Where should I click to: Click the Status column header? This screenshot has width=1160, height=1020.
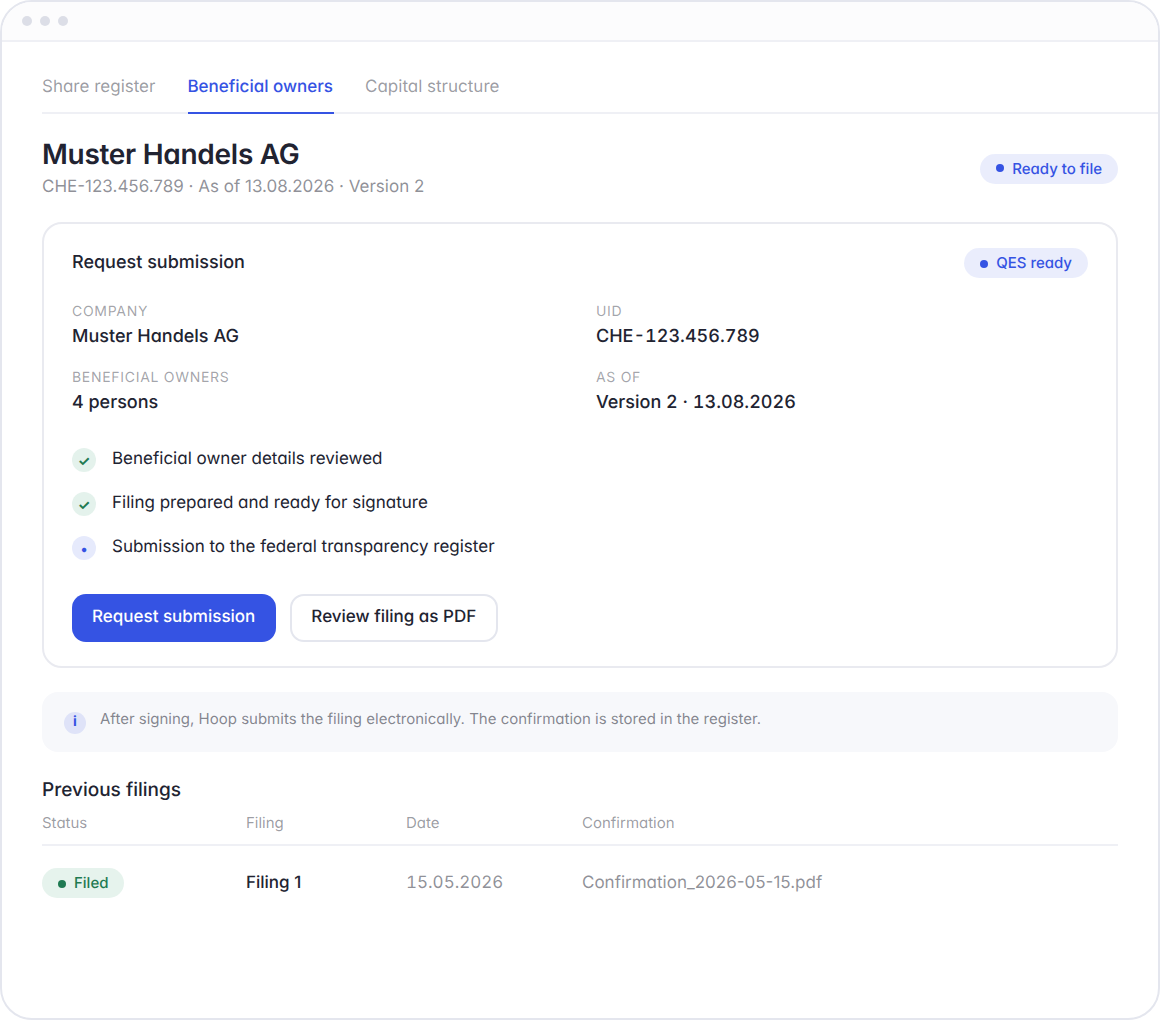64,823
